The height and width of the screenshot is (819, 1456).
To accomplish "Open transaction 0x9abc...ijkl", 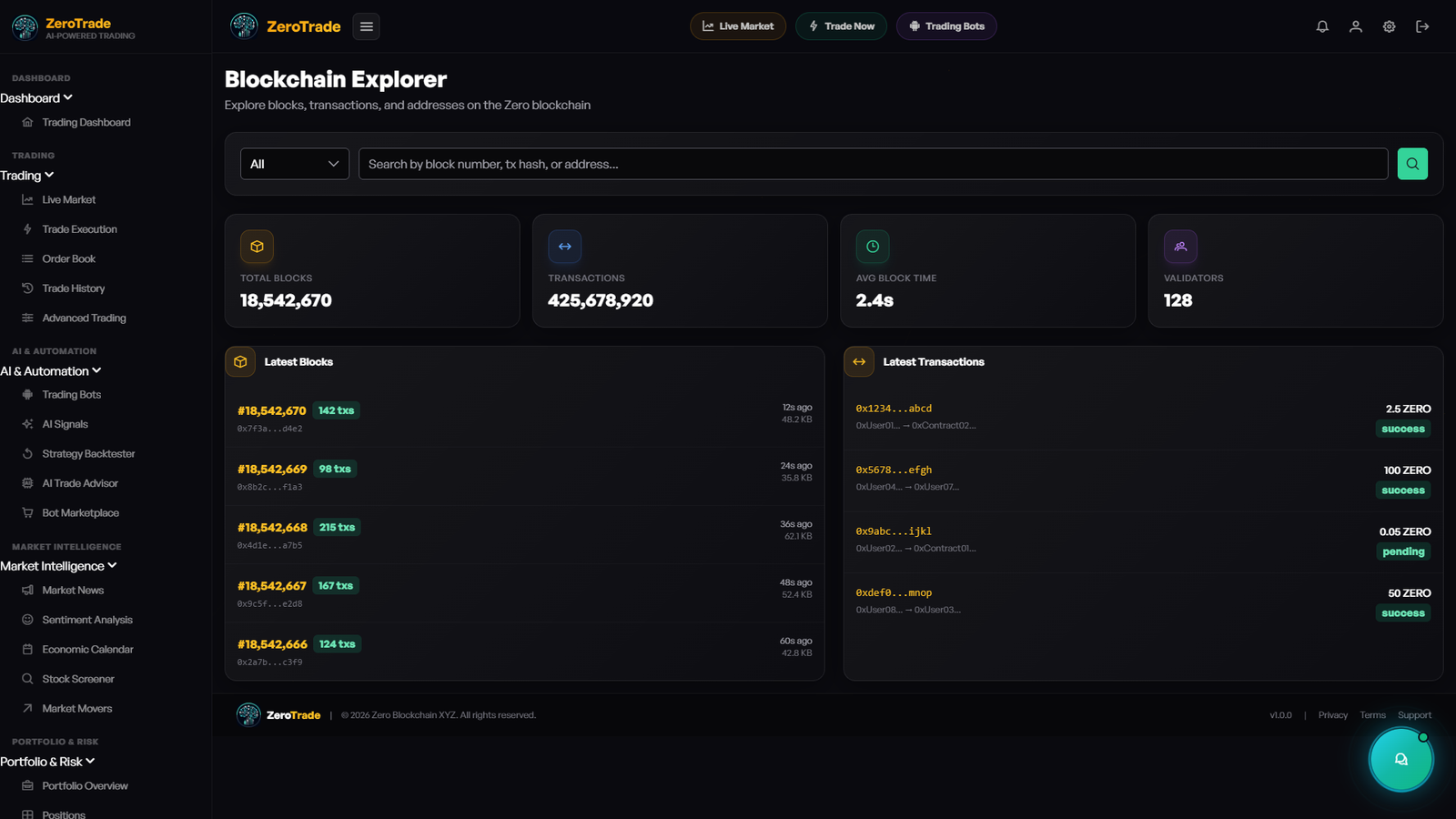I will click(894, 531).
